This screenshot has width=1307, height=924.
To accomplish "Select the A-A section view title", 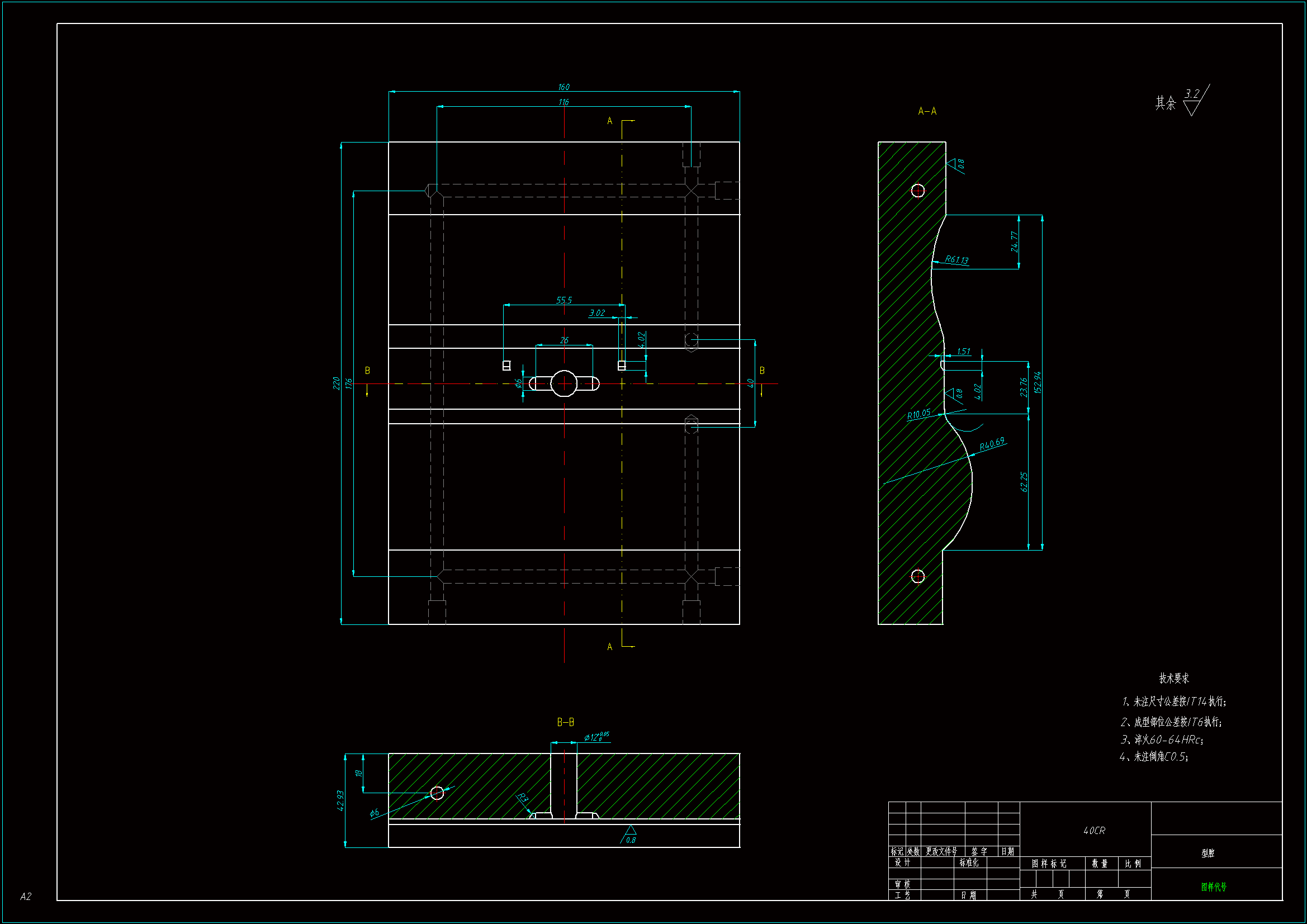I will [927, 111].
